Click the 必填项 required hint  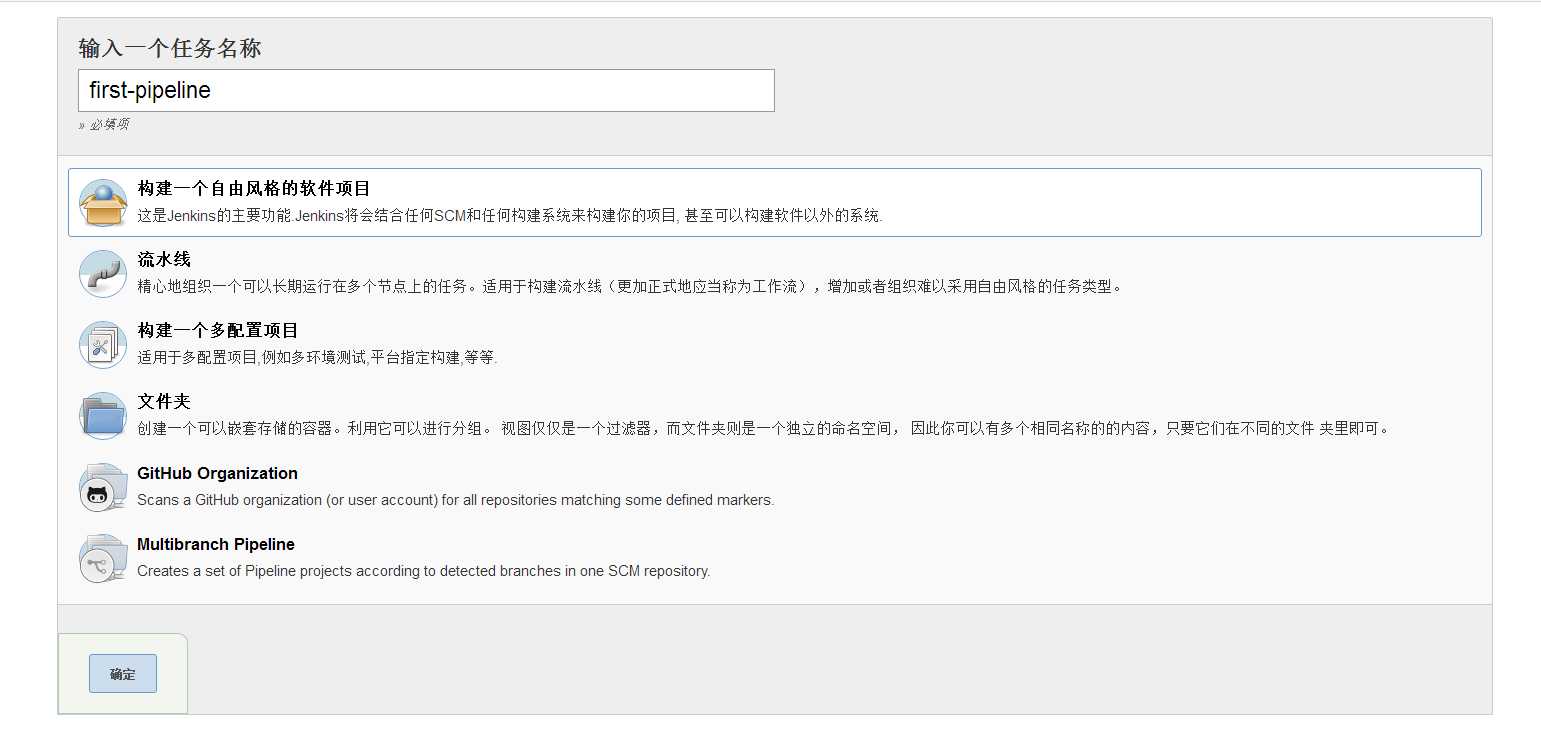pyautogui.click(x=103, y=125)
